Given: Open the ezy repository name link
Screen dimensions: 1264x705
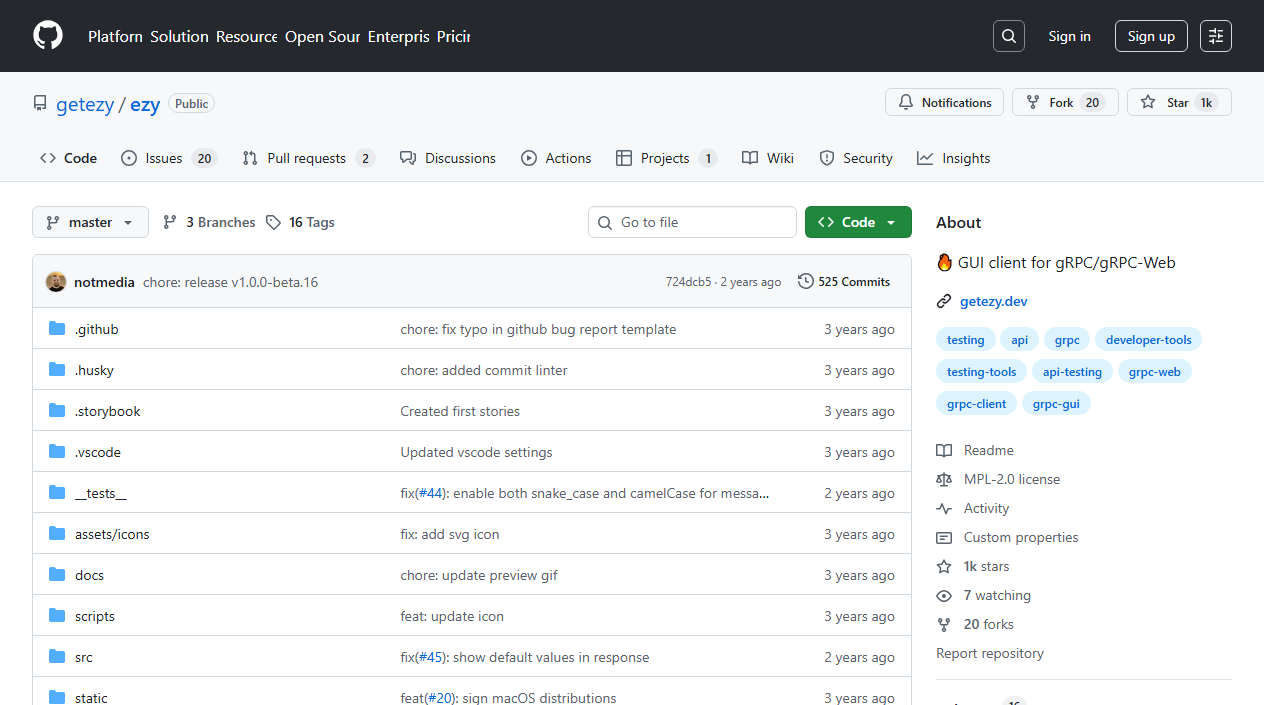Looking at the screenshot, I should coord(145,104).
